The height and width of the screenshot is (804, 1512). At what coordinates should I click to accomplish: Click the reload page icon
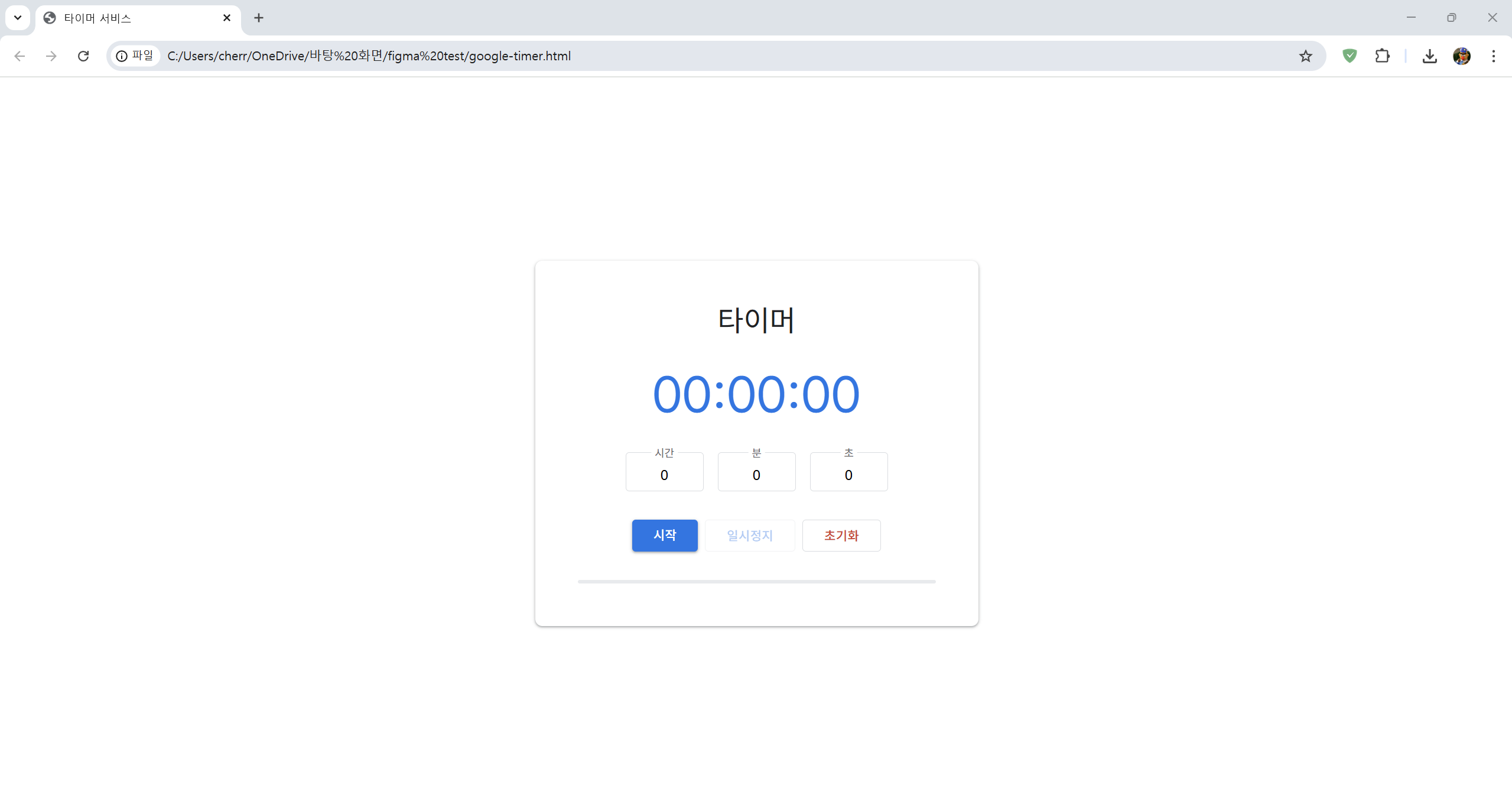(83, 56)
